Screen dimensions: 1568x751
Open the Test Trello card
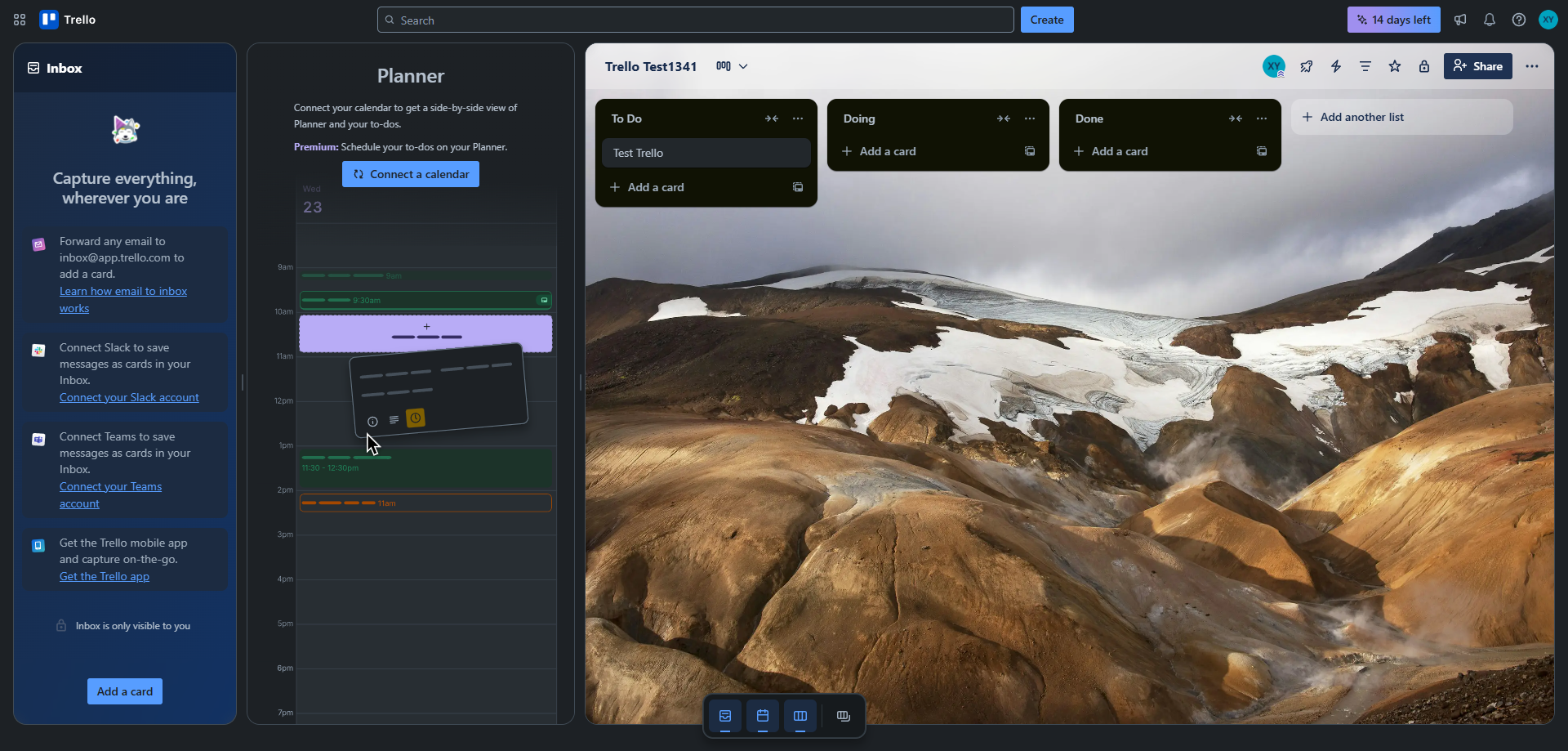click(x=706, y=153)
